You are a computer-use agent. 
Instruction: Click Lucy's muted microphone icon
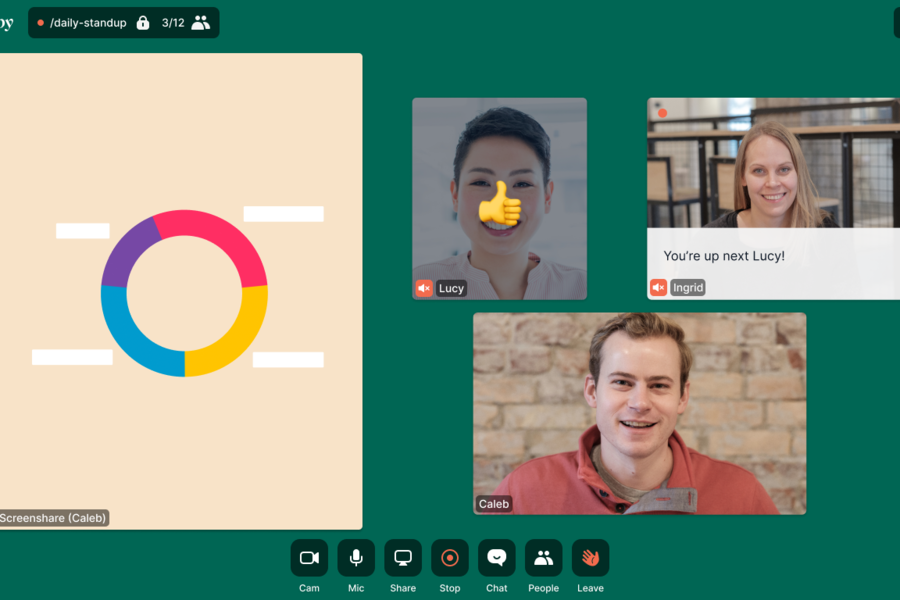(x=424, y=288)
